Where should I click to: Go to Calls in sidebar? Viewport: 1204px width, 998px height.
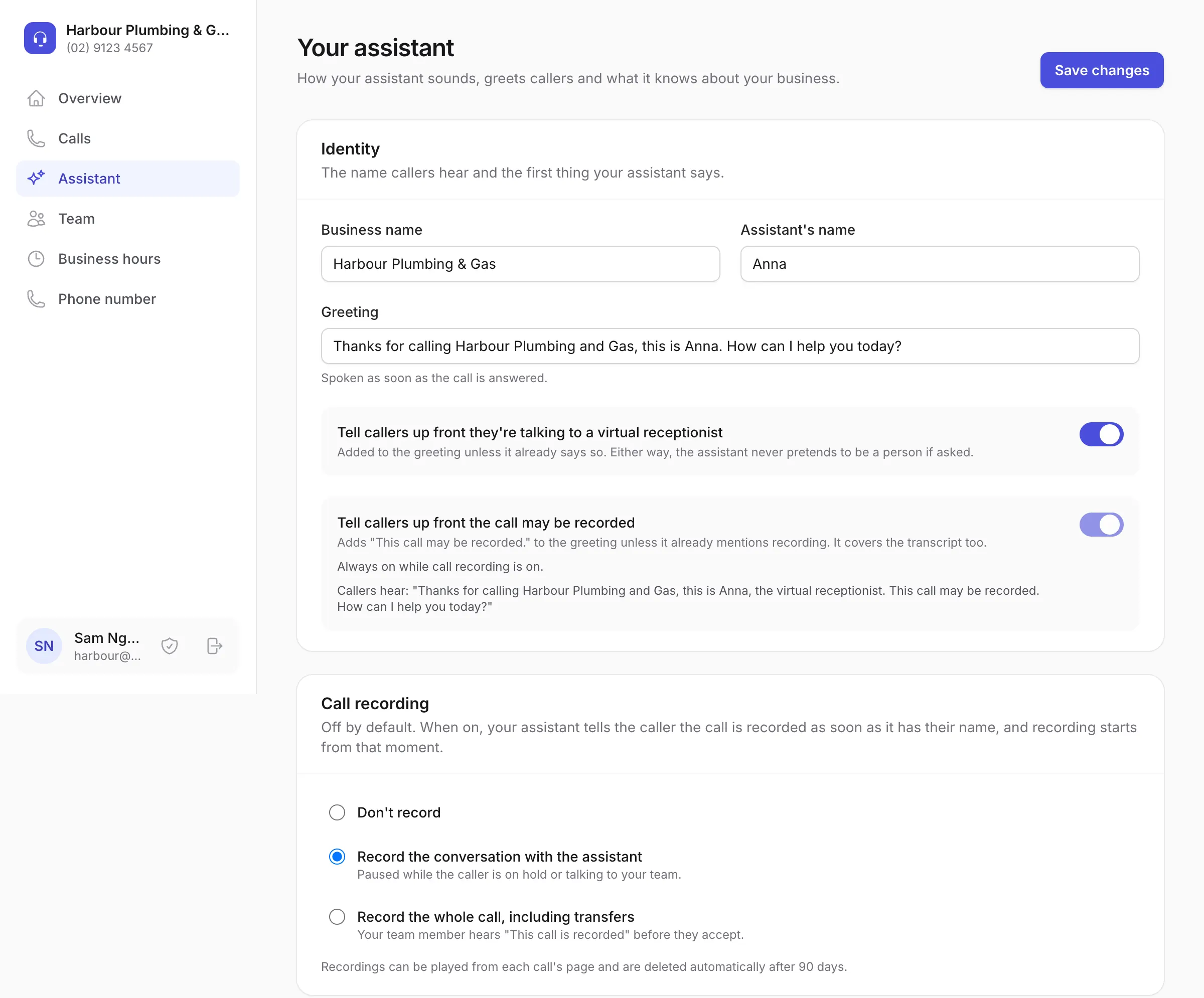[x=128, y=139]
